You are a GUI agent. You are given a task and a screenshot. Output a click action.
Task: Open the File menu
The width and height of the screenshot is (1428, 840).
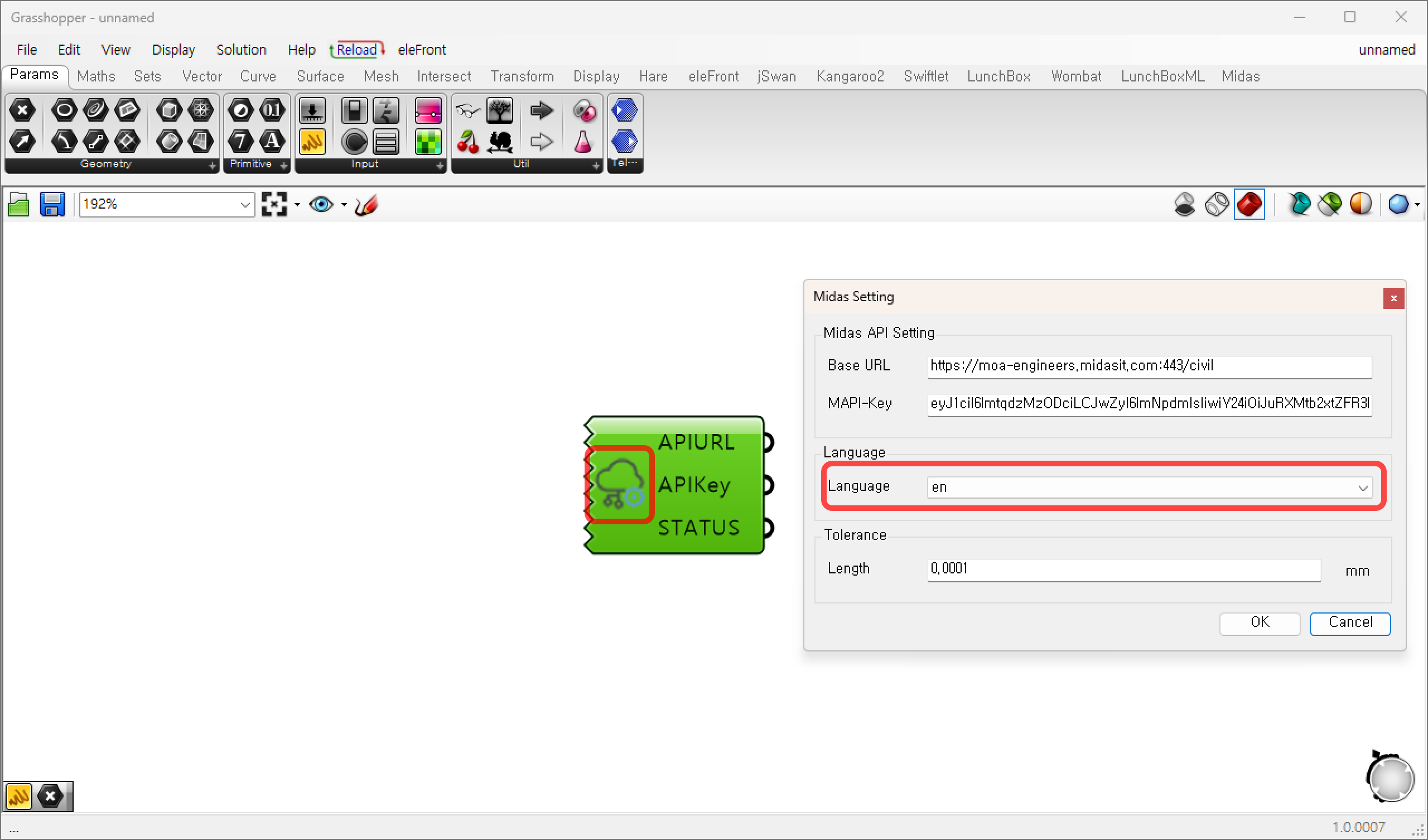[x=27, y=50]
